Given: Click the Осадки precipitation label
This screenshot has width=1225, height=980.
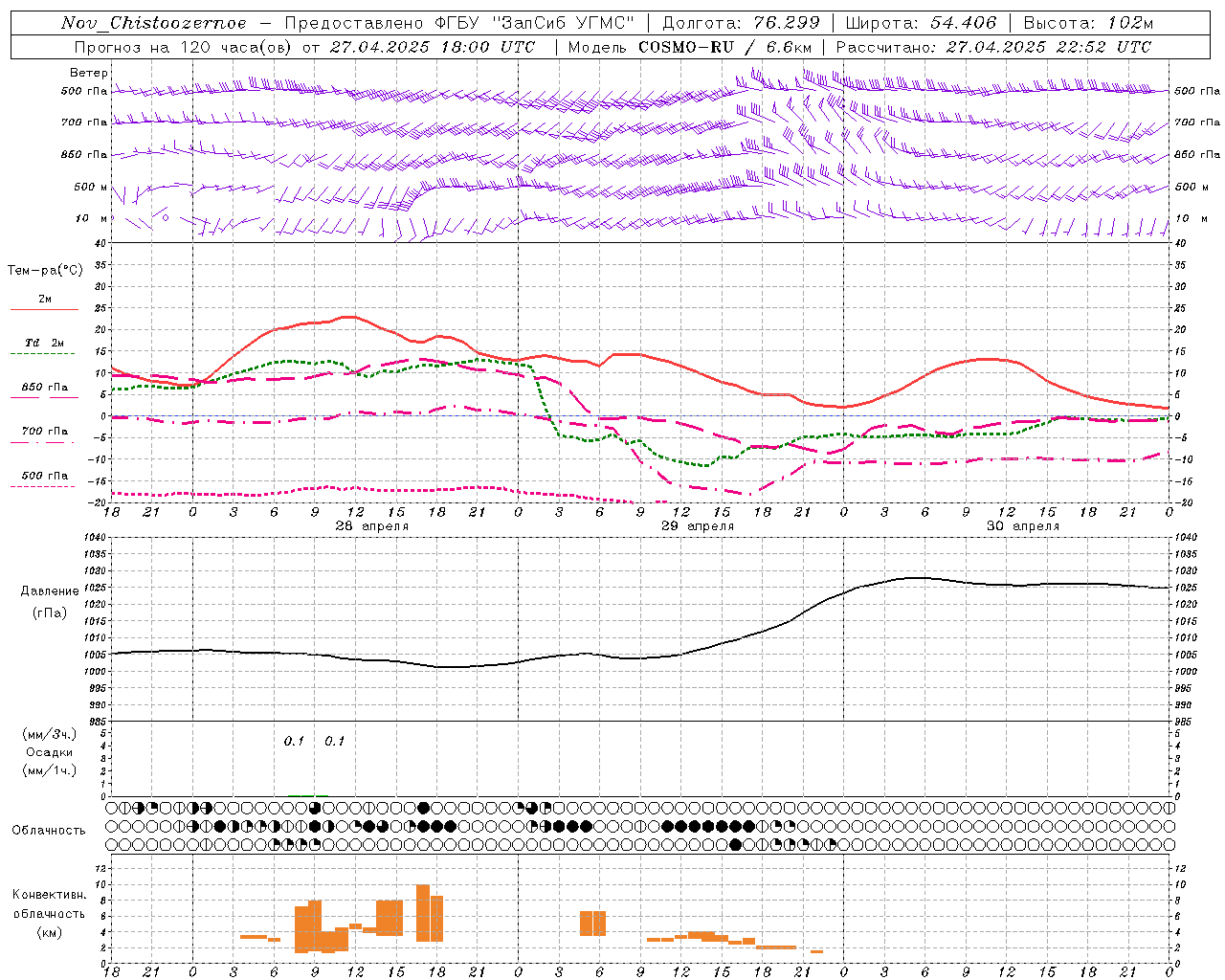Looking at the screenshot, I should point(49,752).
